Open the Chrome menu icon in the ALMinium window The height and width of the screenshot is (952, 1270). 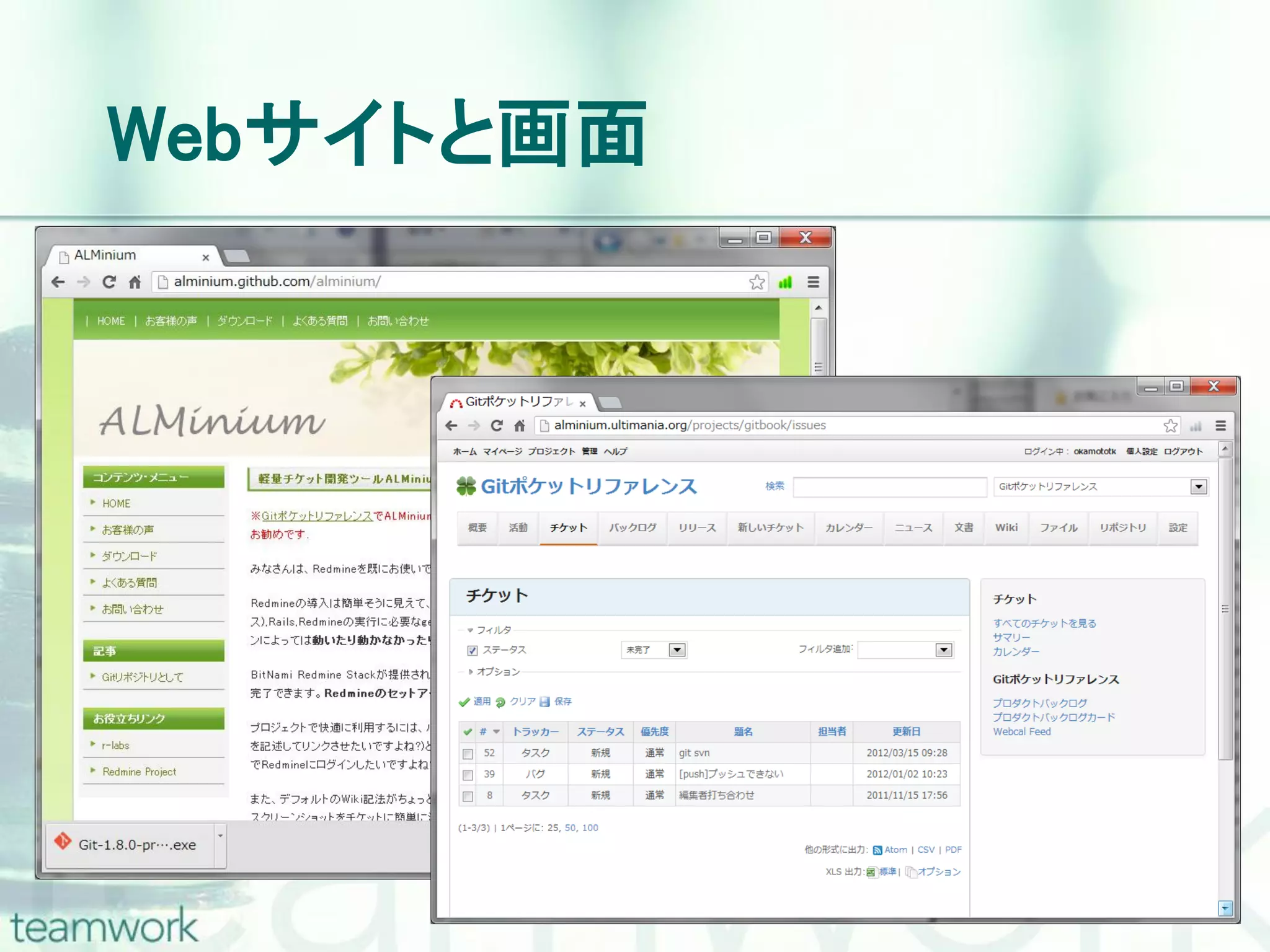814,282
